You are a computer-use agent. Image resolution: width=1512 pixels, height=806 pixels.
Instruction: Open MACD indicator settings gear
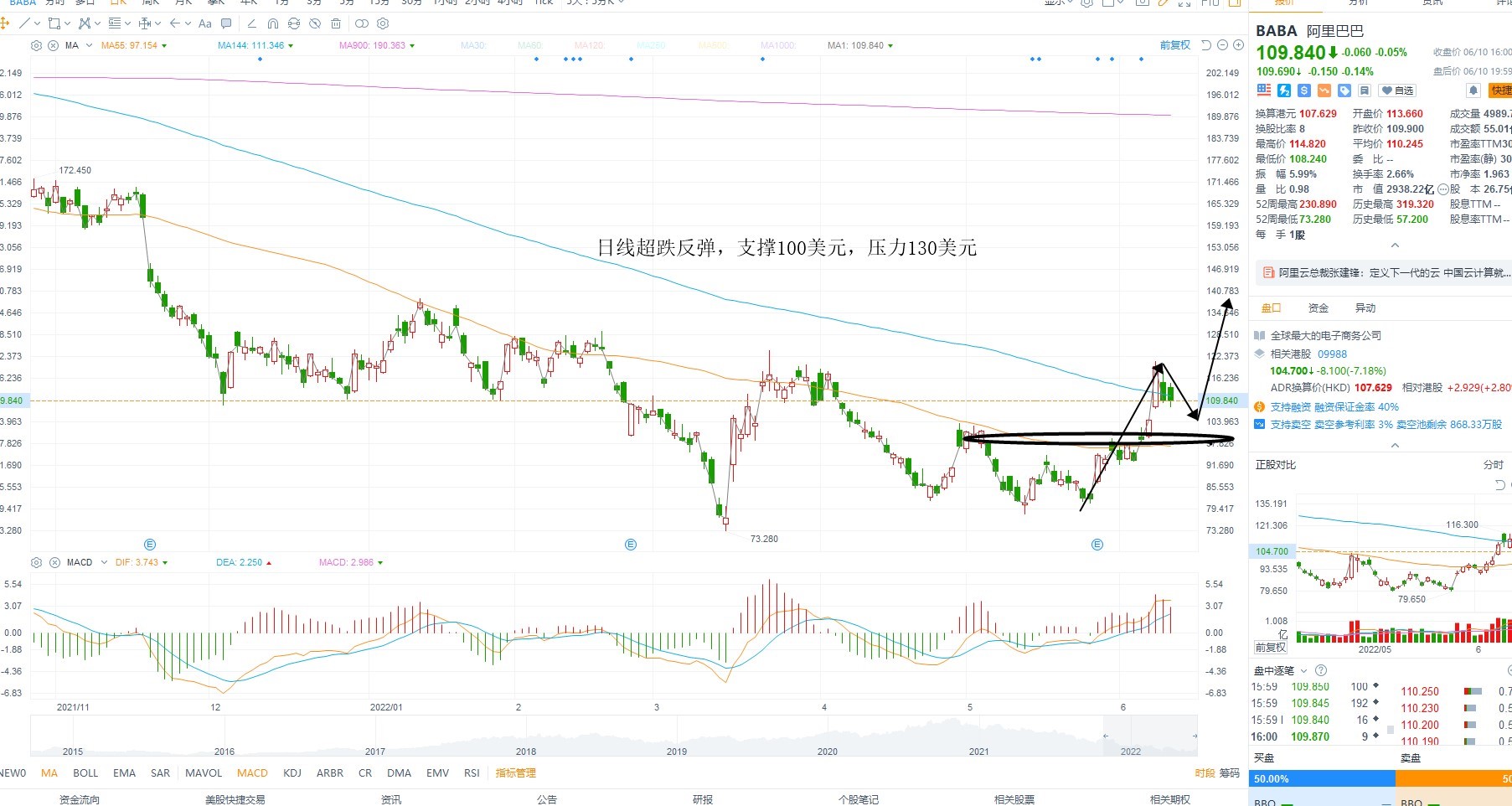pos(36,562)
